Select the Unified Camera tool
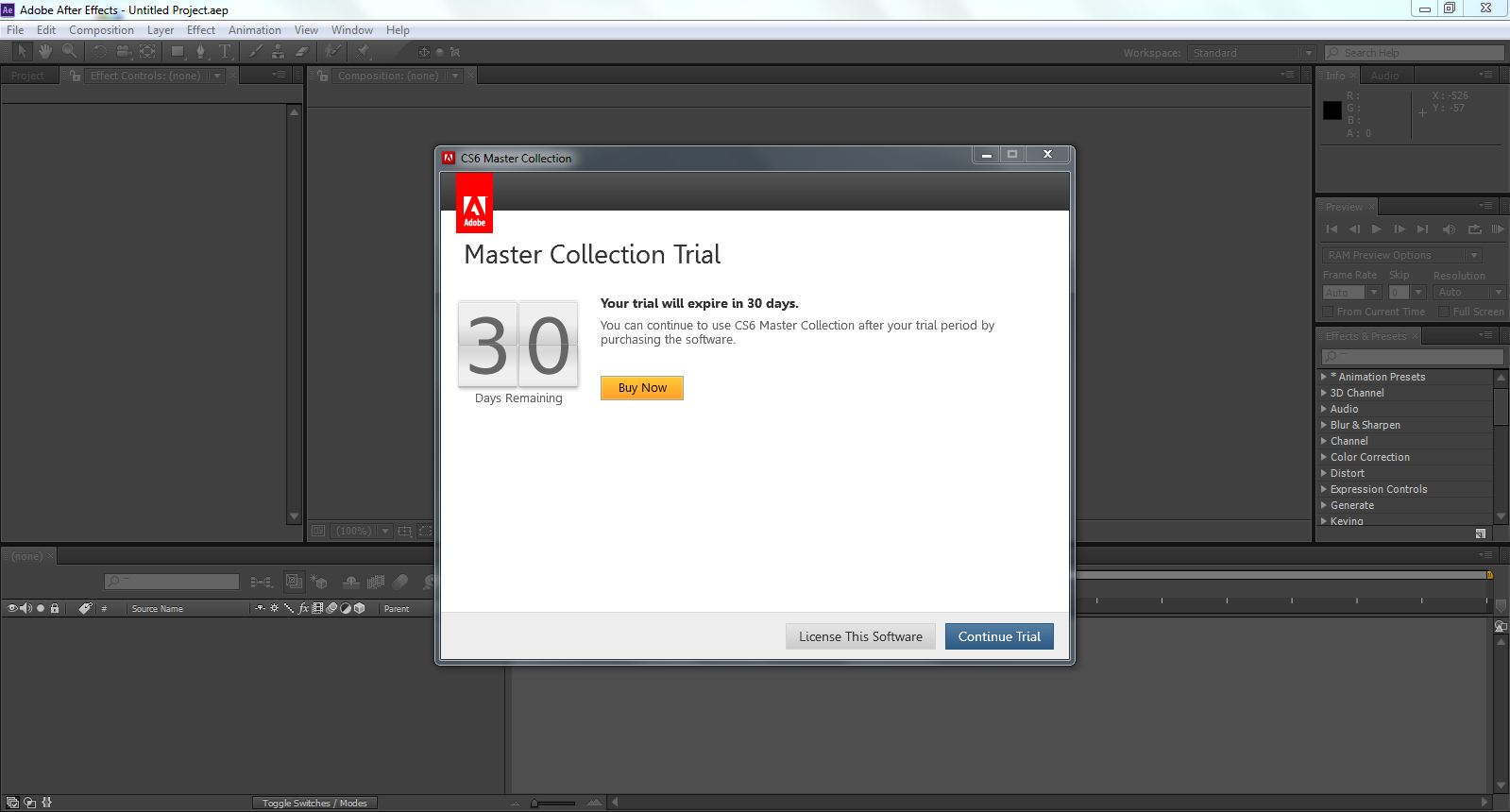The height and width of the screenshot is (812, 1510). (x=124, y=52)
